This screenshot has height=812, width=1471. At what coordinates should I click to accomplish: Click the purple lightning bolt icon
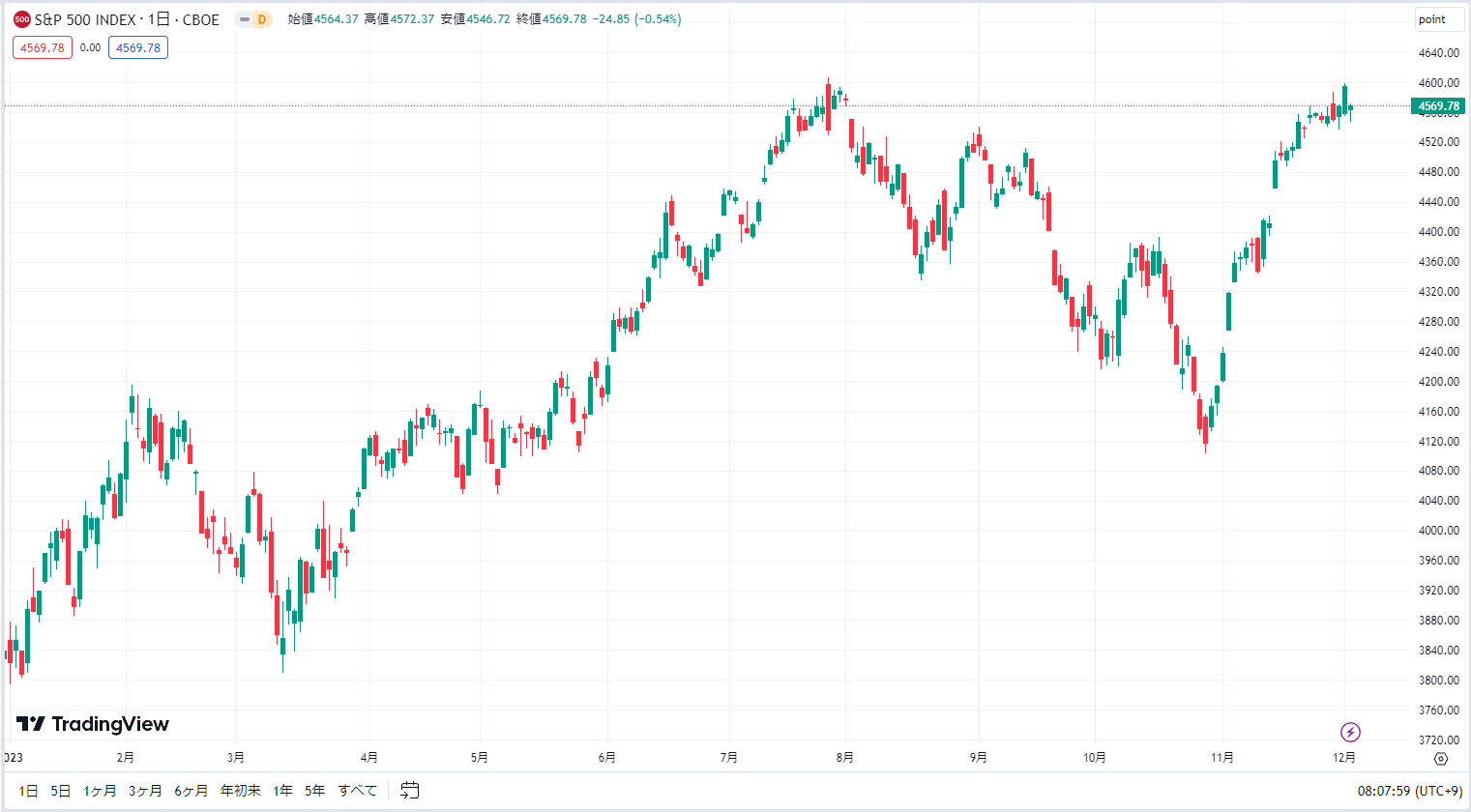(x=1351, y=732)
